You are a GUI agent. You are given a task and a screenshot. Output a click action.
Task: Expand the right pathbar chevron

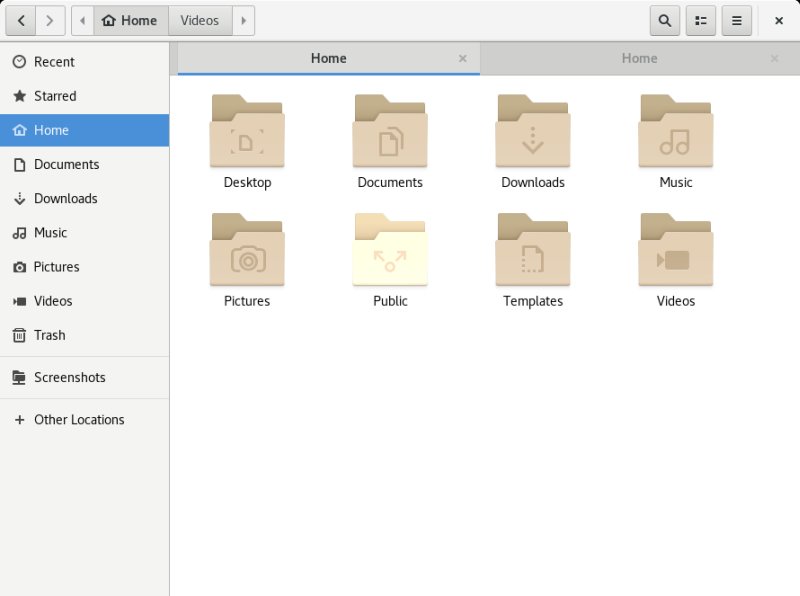click(244, 20)
